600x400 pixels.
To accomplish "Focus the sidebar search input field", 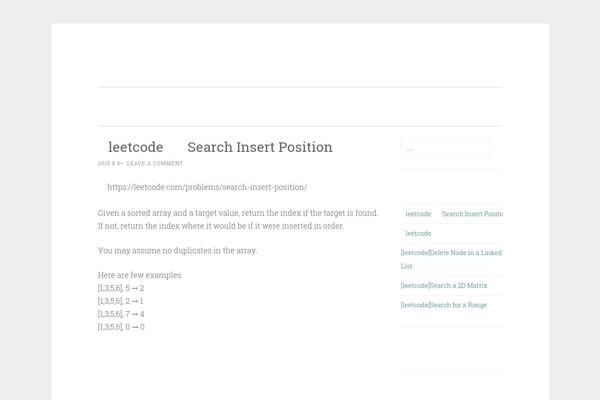I will click(445, 149).
